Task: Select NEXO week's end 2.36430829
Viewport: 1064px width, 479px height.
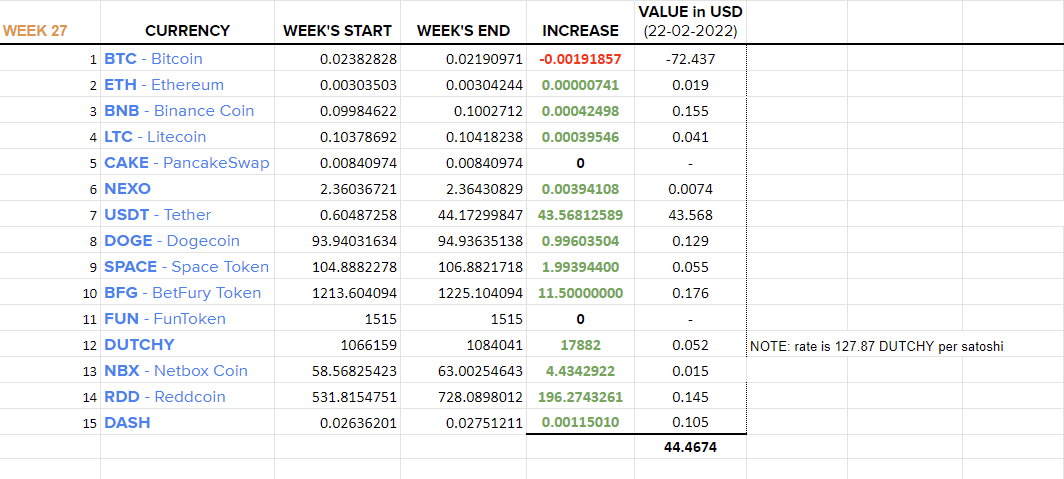Action: (x=463, y=189)
